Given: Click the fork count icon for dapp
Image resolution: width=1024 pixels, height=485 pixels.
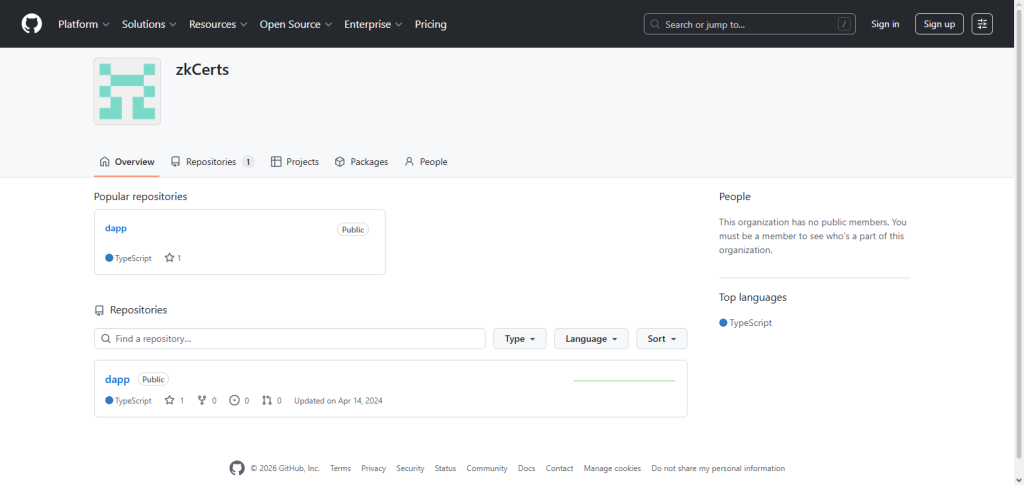Looking at the screenshot, I should click(x=202, y=401).
